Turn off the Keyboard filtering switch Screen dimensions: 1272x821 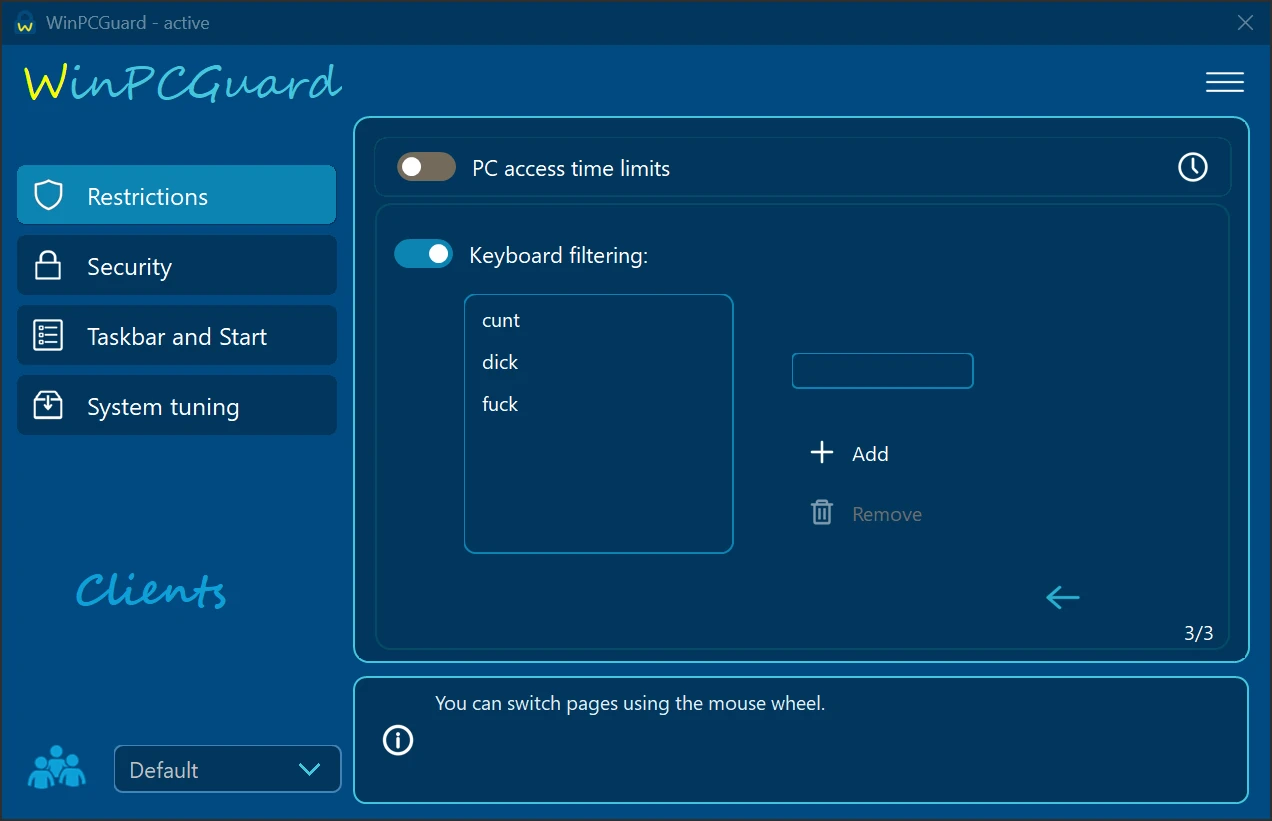(x=424, y=255)
